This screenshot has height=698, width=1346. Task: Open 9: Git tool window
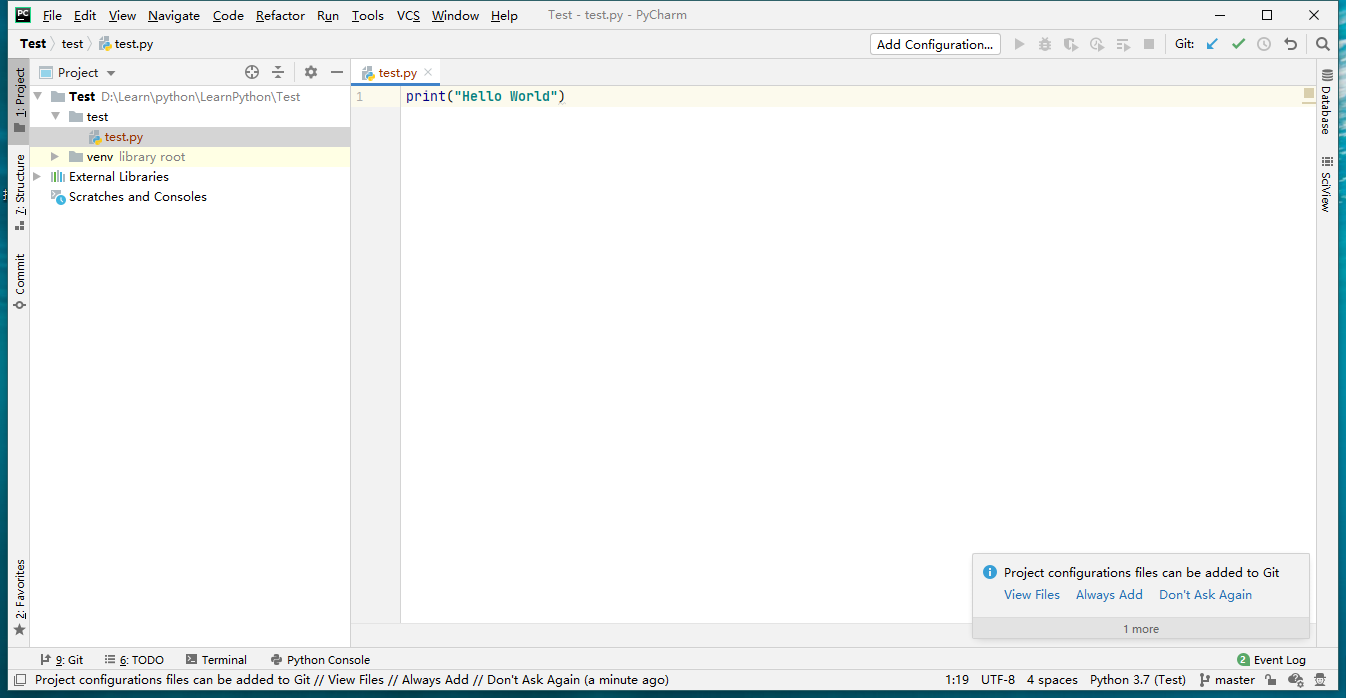pyautogui.click(x=62, y=660)
